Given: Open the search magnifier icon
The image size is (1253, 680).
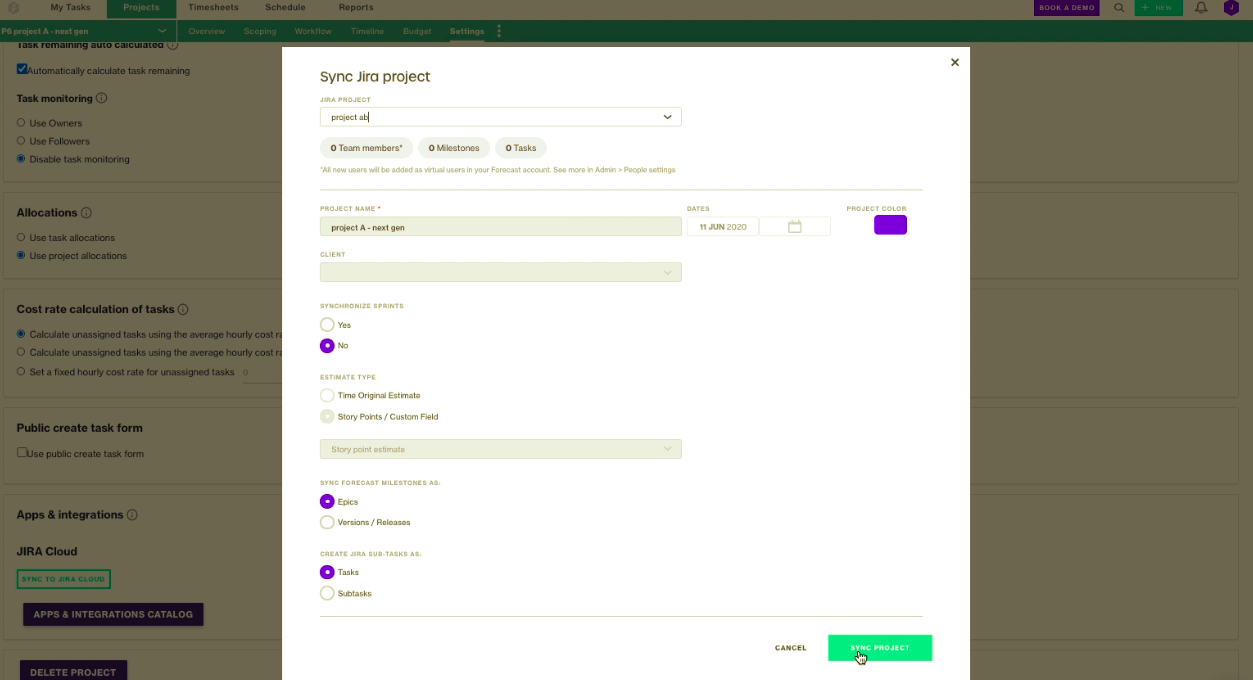Looking at the screenshot, I should [1118, 8].
